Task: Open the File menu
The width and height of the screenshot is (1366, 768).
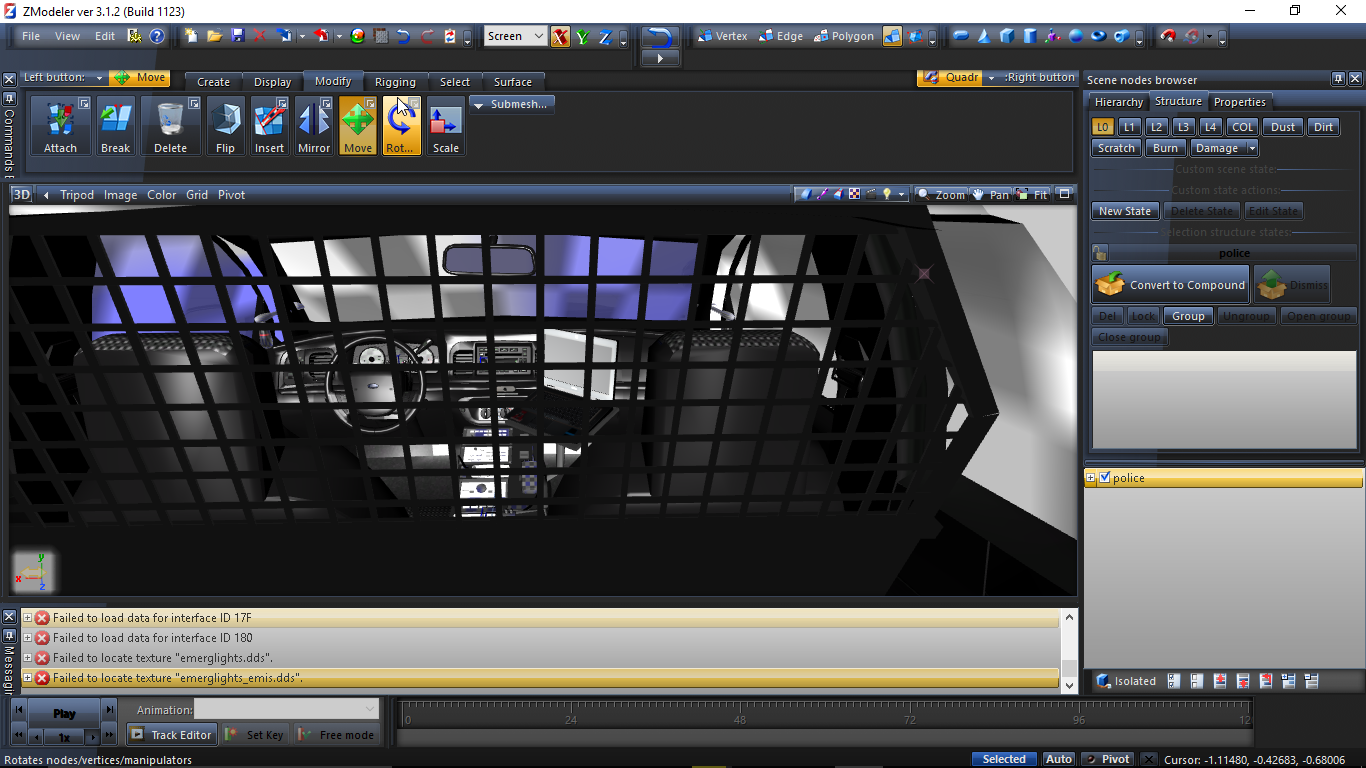Action: point(31,36)
